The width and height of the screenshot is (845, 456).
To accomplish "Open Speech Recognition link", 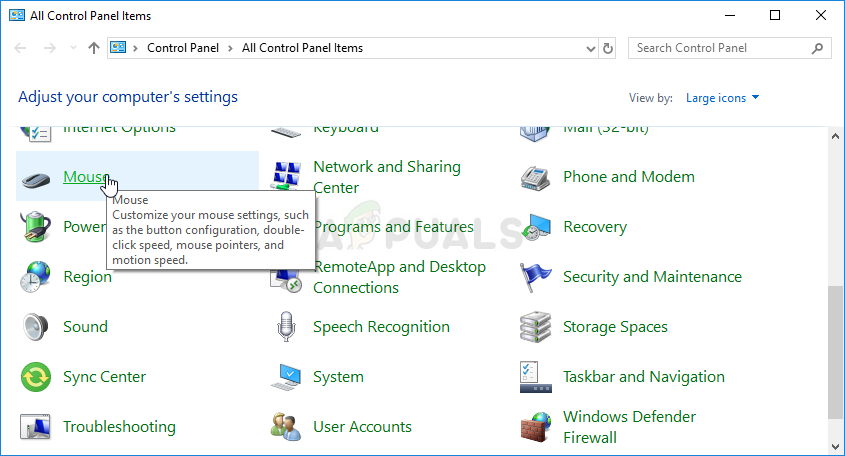I will (382, 327).
